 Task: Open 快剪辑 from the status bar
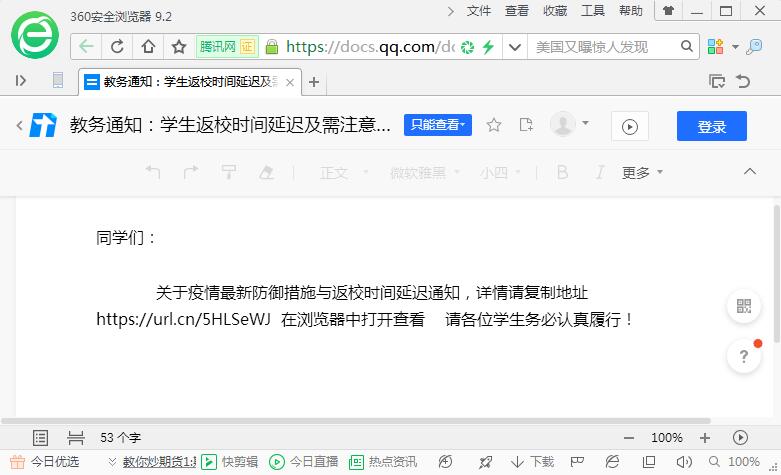click(x=230, y=462)
